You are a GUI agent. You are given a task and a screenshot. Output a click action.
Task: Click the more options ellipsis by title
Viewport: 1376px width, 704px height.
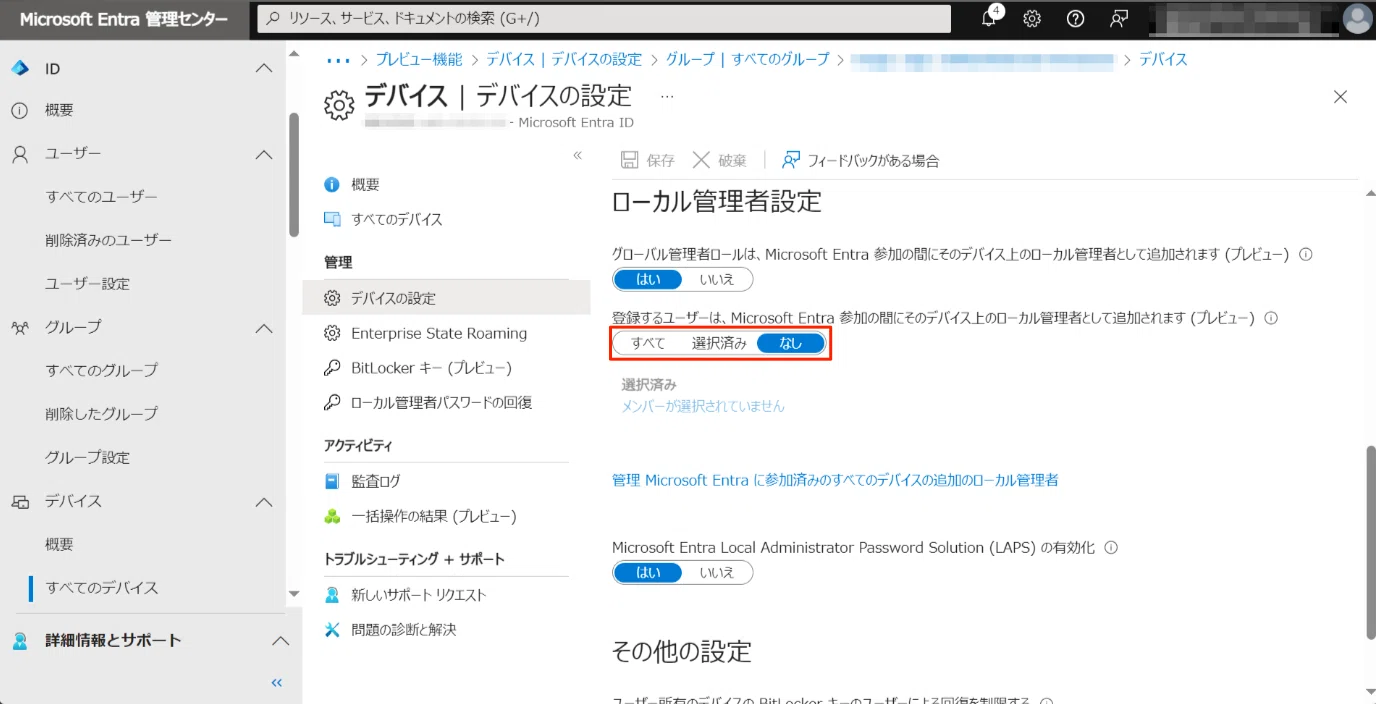tap(667, 96)
